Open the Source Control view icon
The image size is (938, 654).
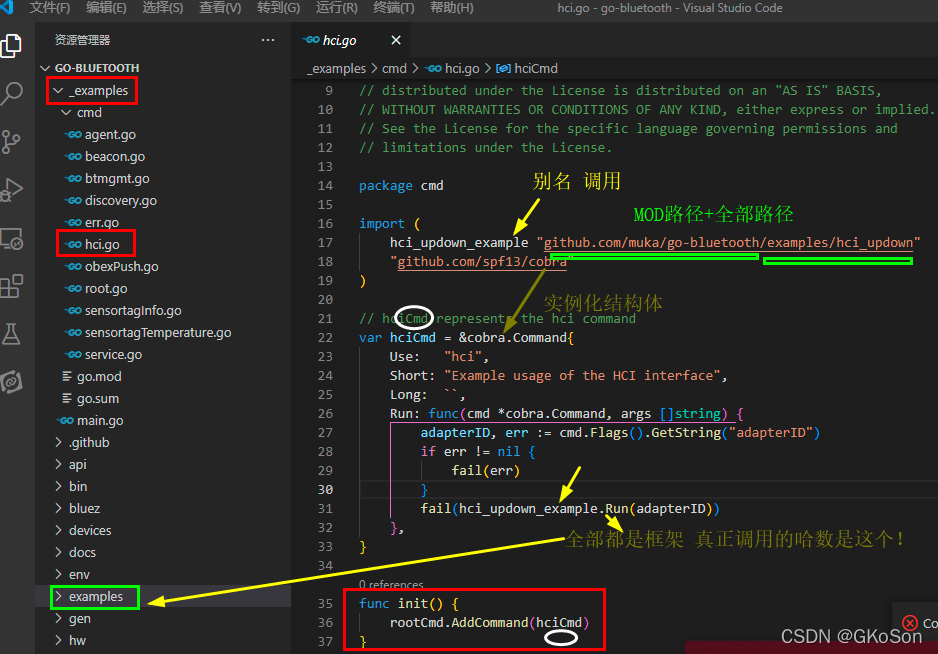pyautogui.click(x=11, y=142)
